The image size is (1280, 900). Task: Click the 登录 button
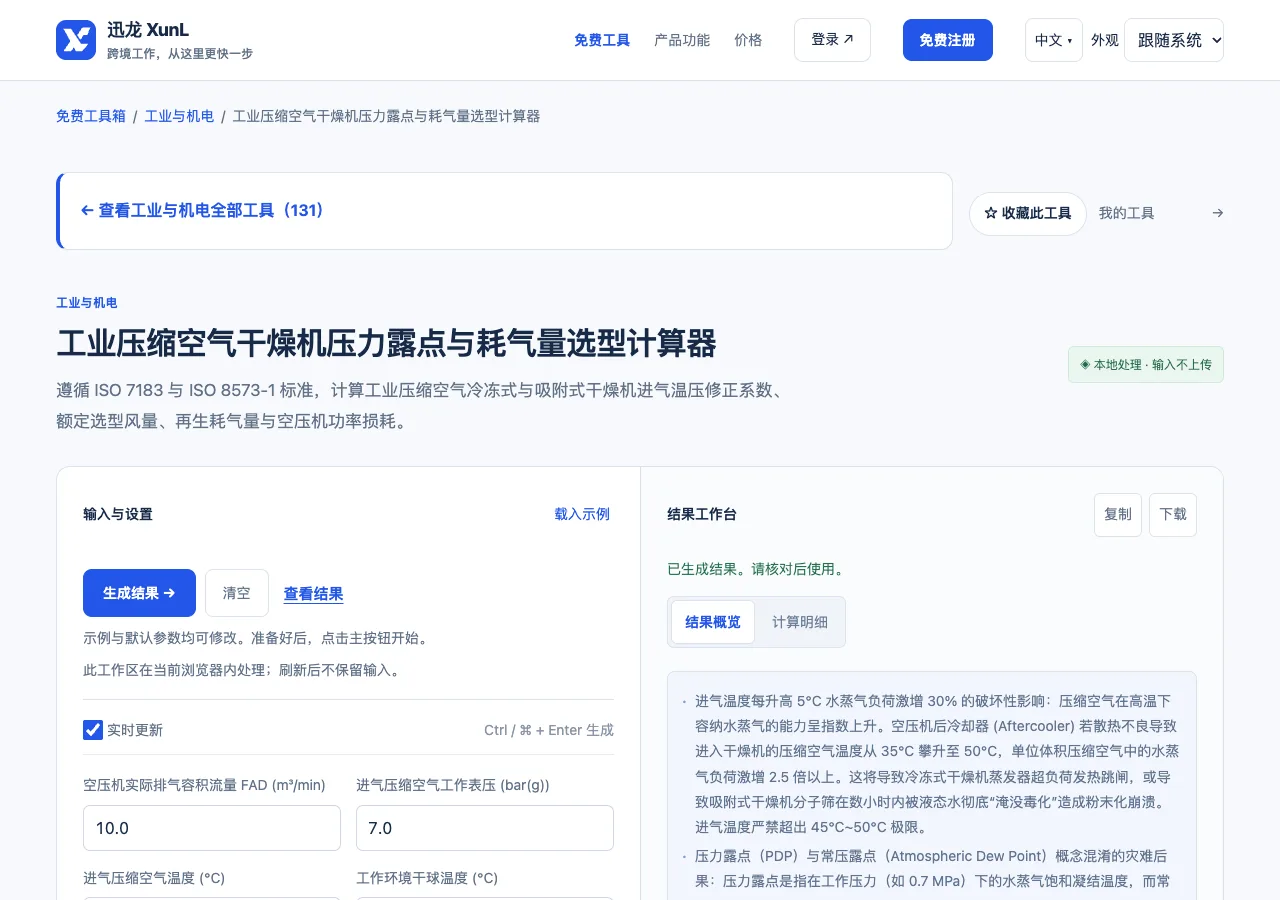click(x=832, y=40)
